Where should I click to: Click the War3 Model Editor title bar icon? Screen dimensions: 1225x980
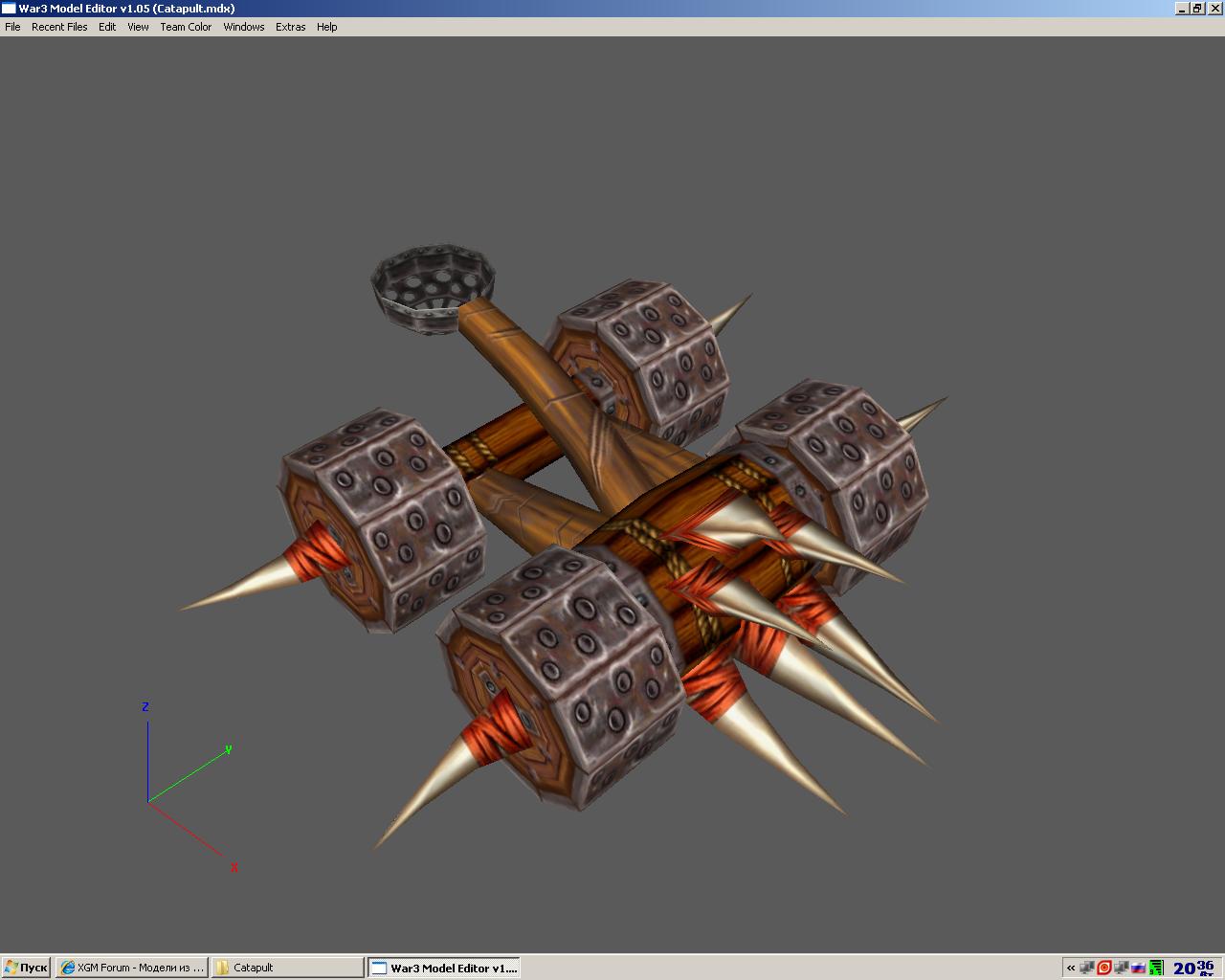coord(9,9)
